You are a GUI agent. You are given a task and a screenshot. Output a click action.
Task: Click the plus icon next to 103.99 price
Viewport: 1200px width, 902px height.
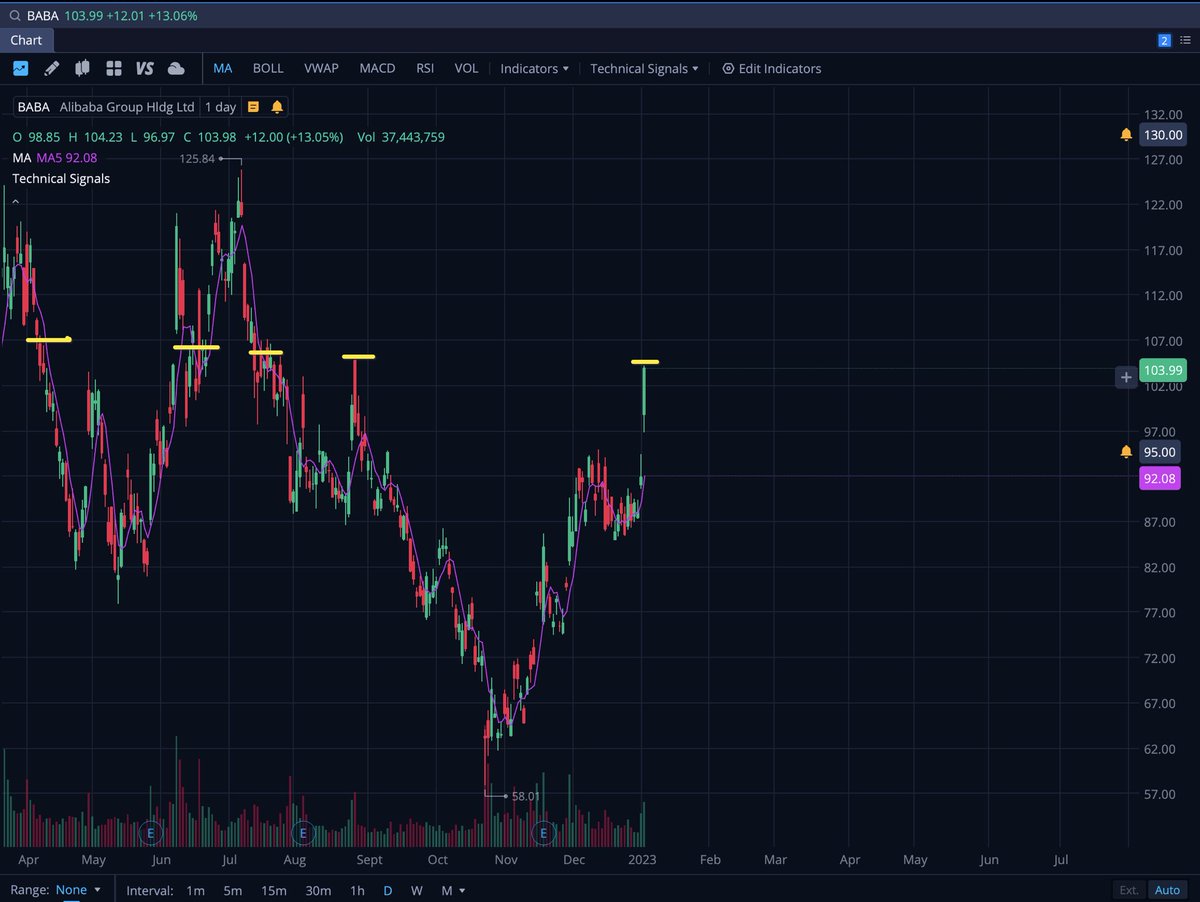click(x=1127, y=377)
